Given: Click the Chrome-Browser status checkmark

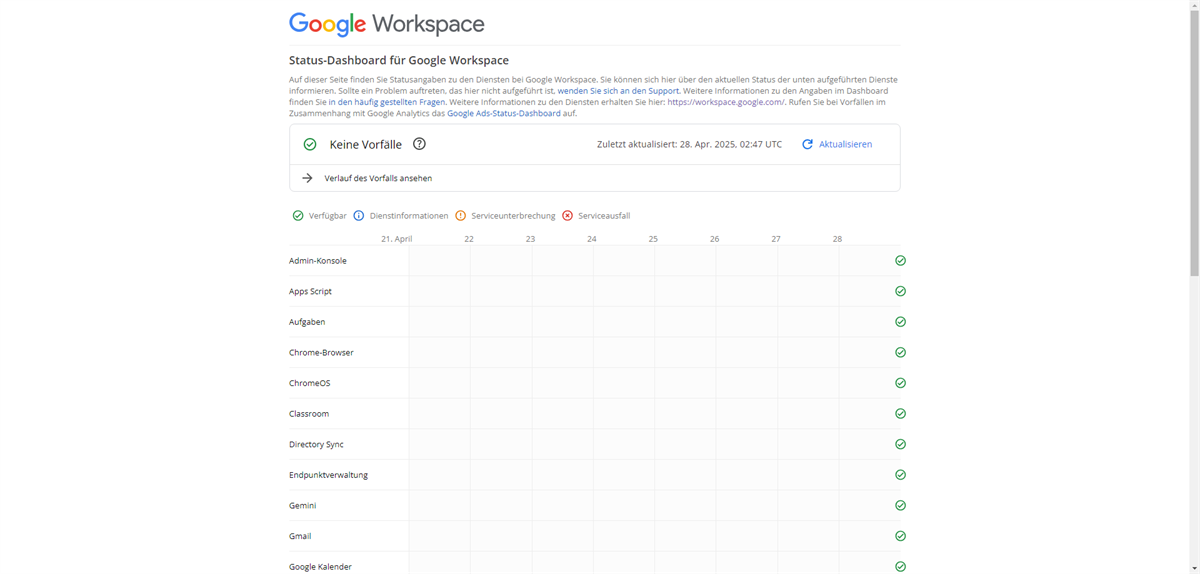Looking at the screenshot, I should [900, 352].
